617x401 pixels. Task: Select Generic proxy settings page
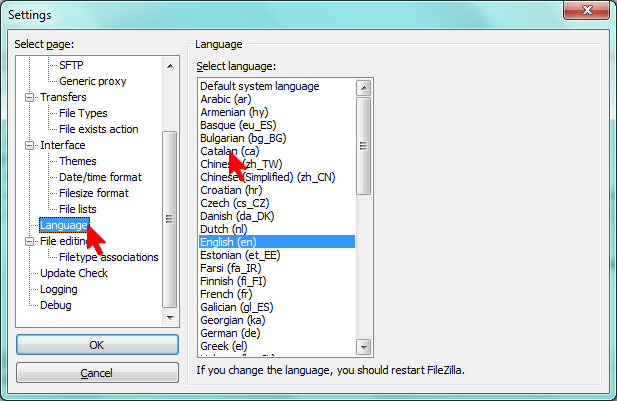[x=93, y=81]
